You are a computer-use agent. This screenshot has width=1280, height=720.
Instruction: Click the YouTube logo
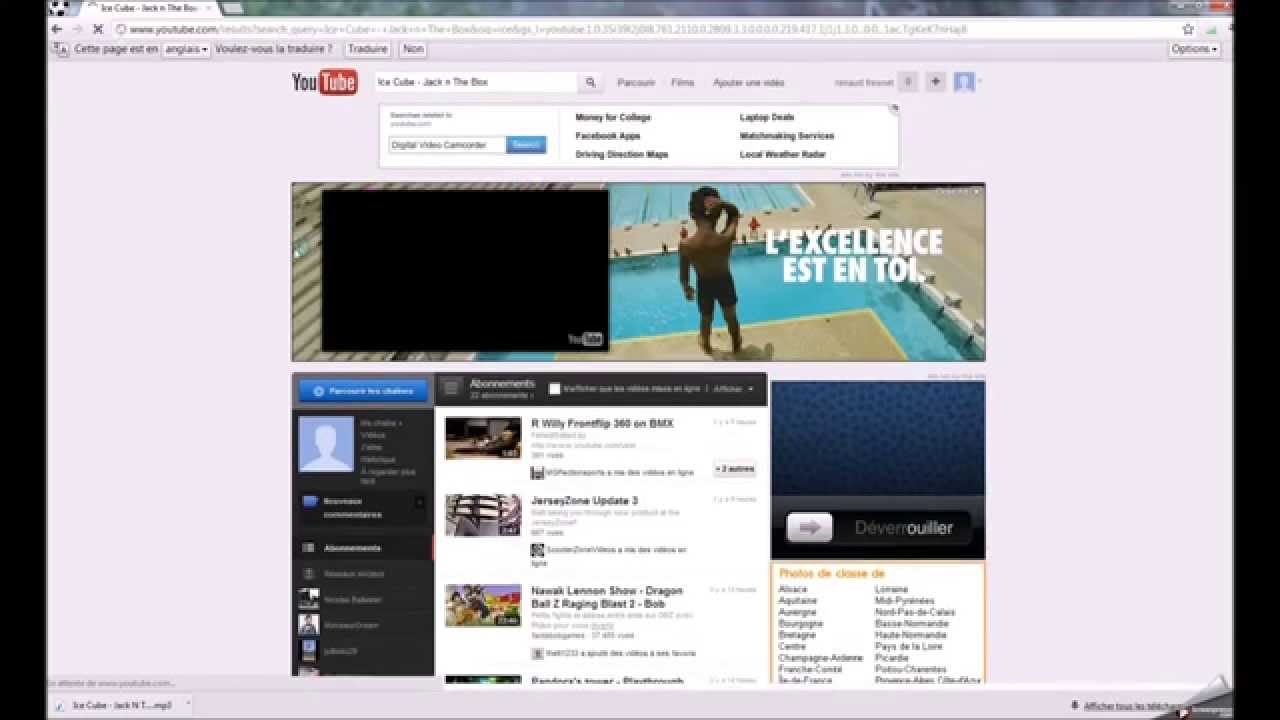324,82
